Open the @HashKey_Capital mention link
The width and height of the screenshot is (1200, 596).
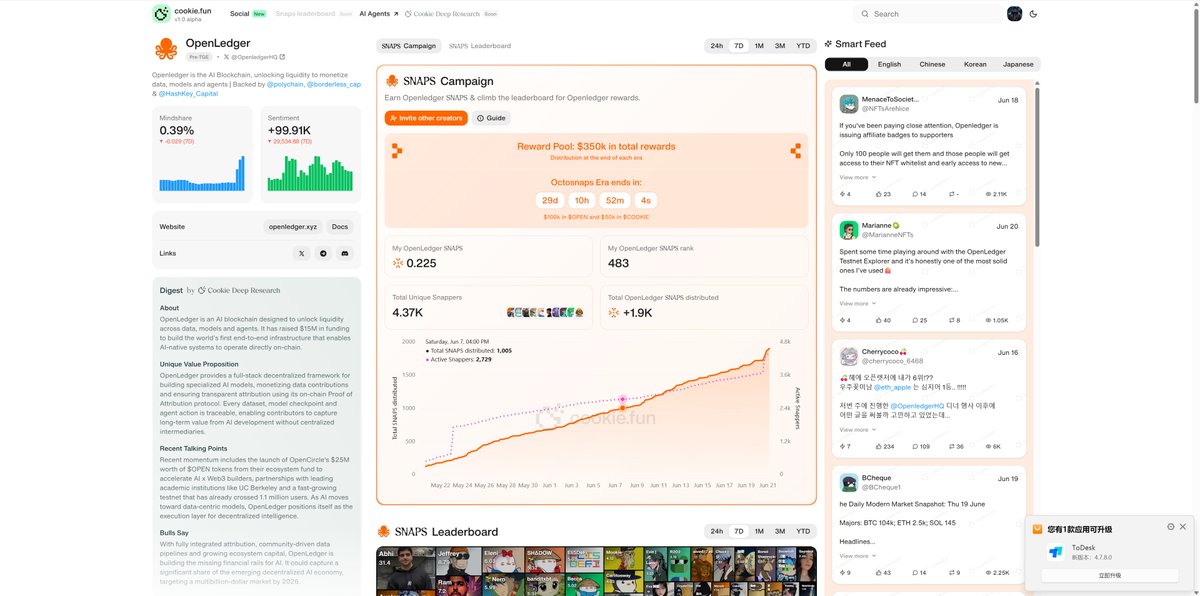(188, 93)
